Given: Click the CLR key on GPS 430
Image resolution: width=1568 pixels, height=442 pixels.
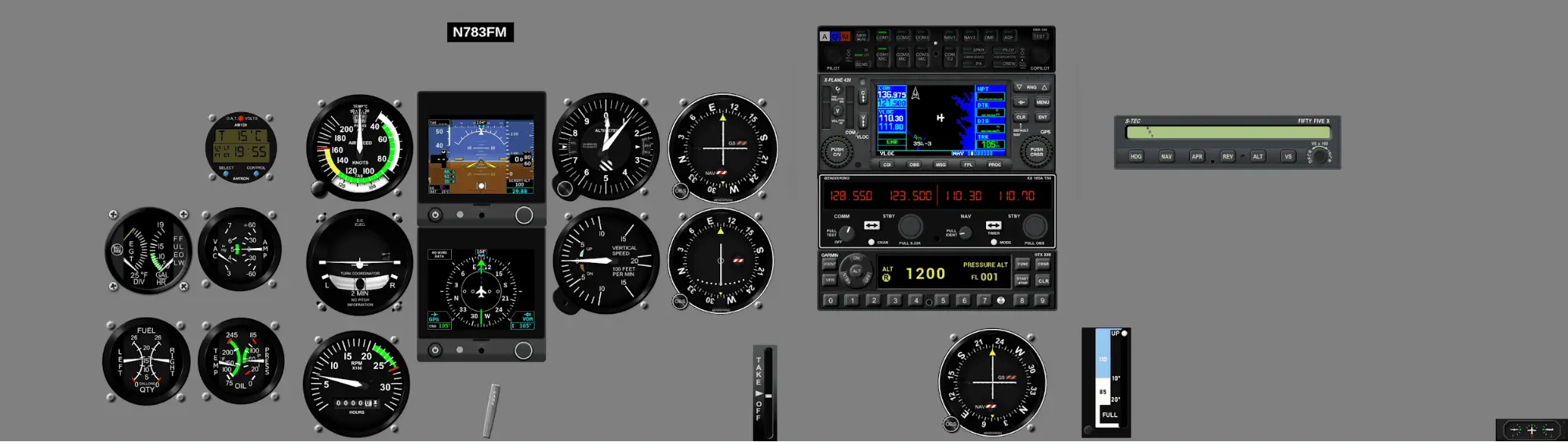Looking at the screenshot, I should click(1020, 117).
